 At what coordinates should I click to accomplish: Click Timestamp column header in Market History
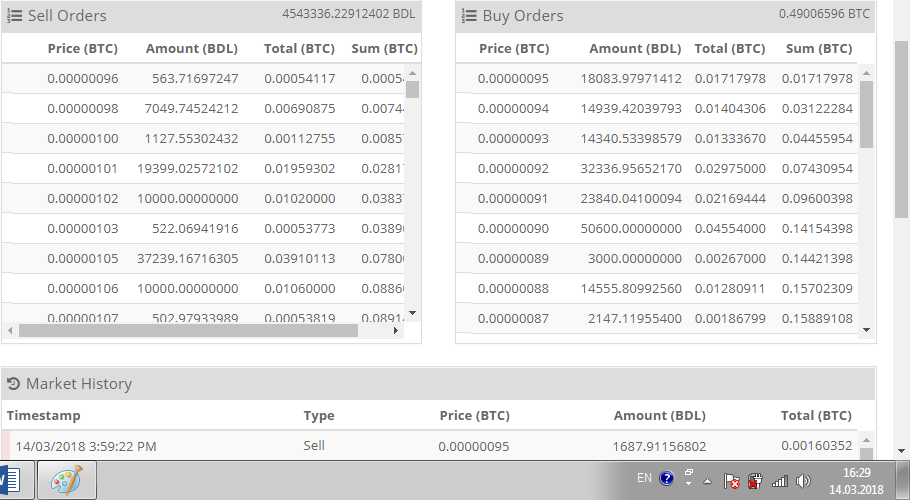pos(43,415)
